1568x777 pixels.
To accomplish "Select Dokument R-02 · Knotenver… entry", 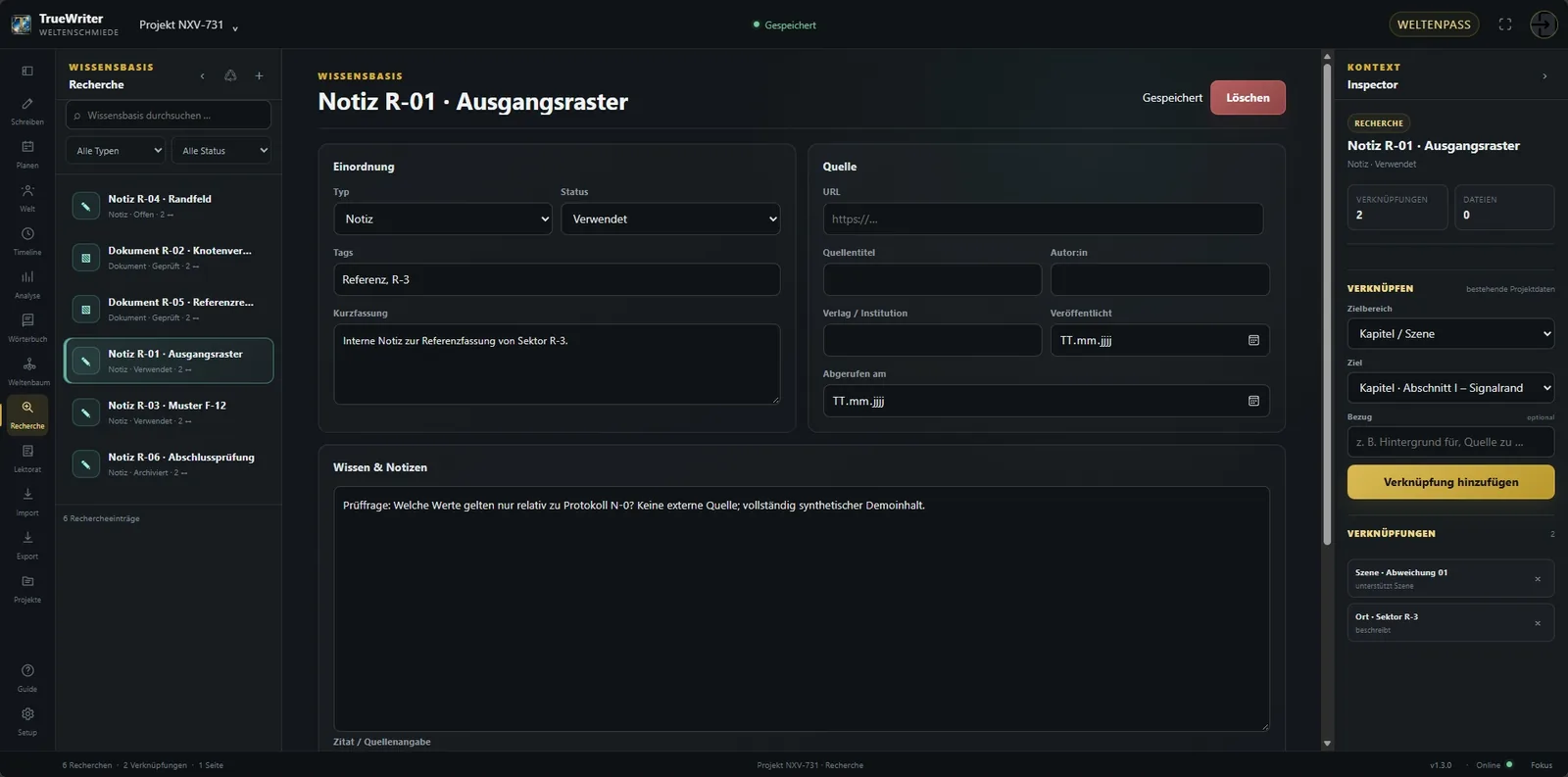I will click(x=169, y=258).
